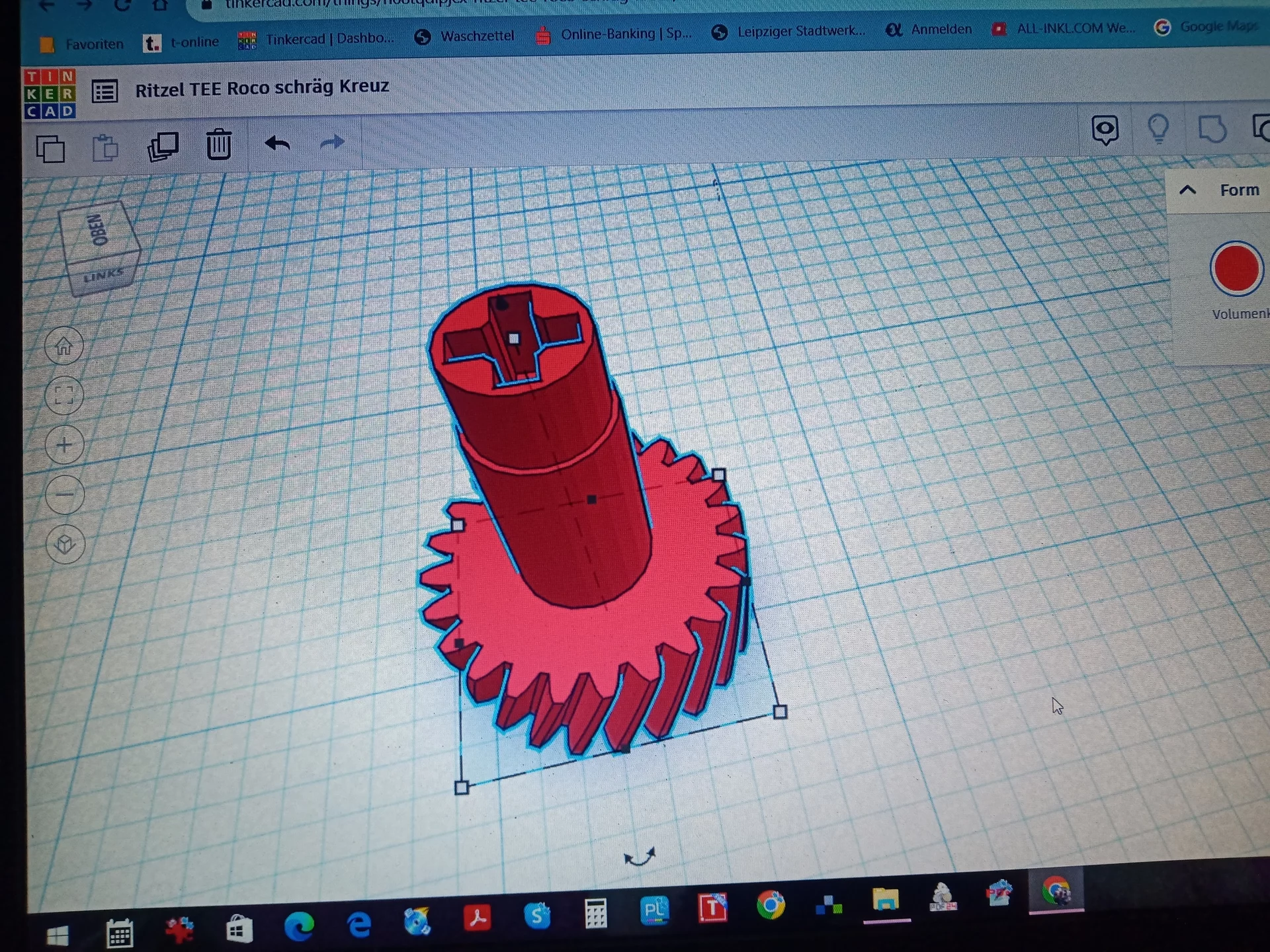The image size is (1270, 952).
Task: Zoom out with minus button
Action: (65, 494)
